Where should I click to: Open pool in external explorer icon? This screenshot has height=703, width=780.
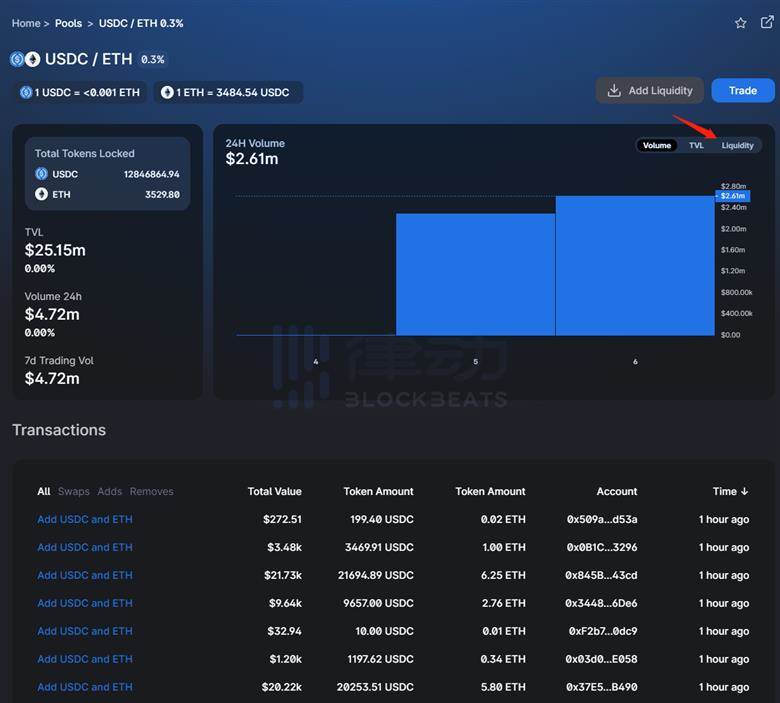click(x=767, y=22)
